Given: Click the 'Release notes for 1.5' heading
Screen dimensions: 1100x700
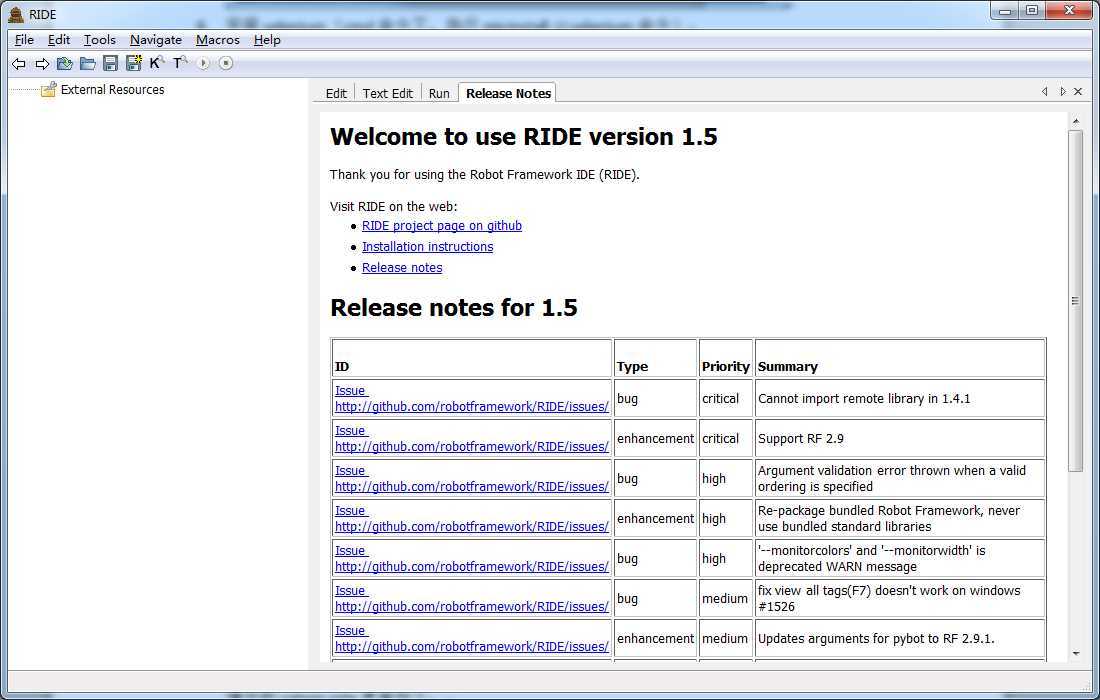Looking at the screenshot, I should 454,308.
